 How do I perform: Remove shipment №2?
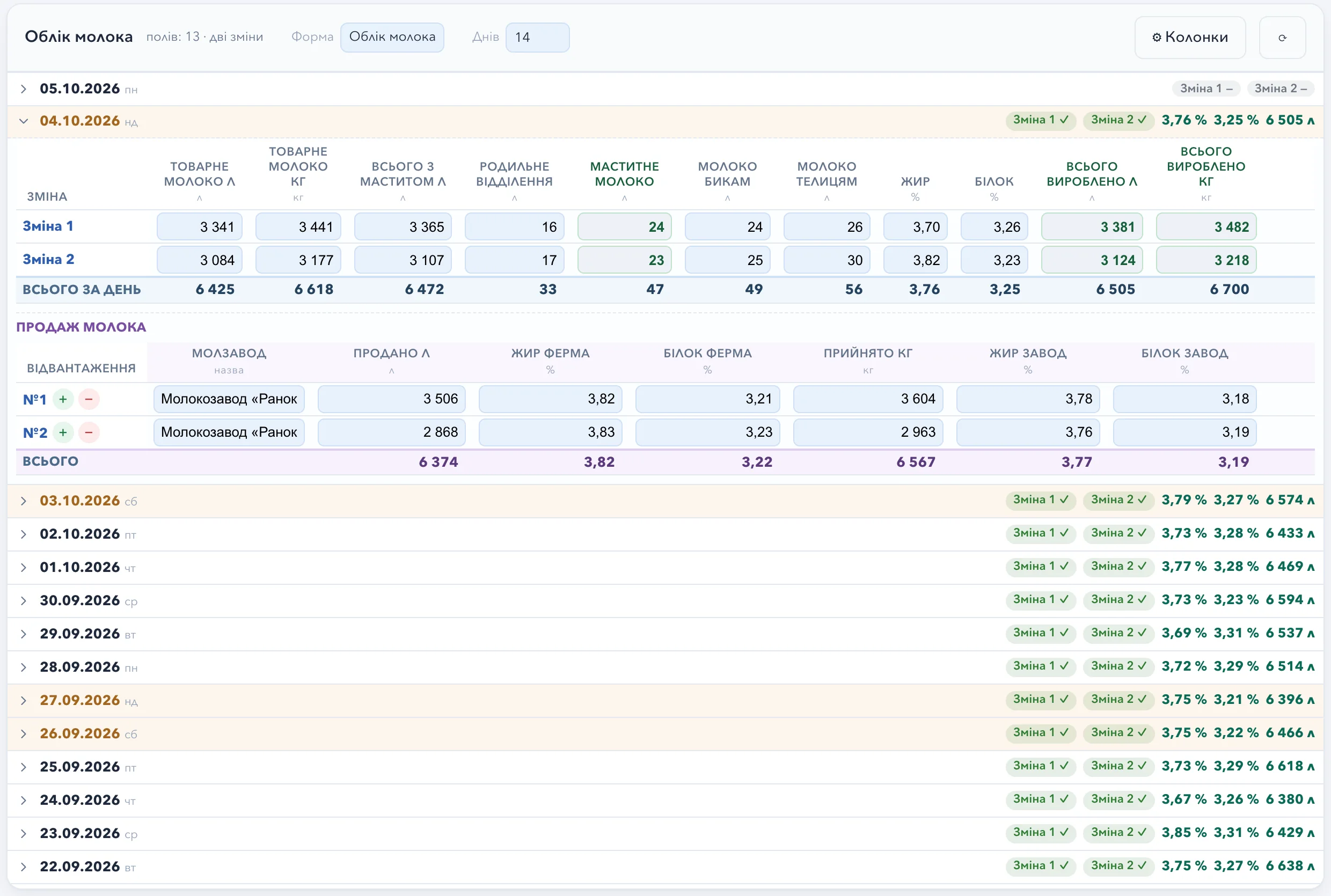click(89, 432)
